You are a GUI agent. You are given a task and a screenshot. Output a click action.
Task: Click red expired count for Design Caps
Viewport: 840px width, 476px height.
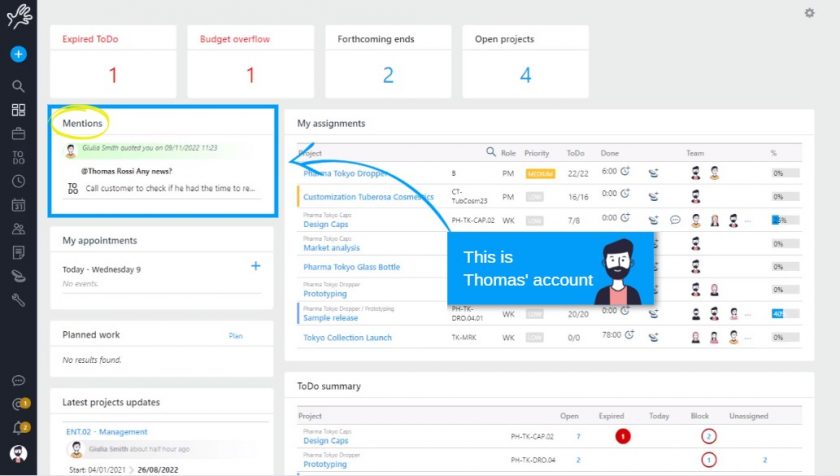click(x=623, y=436)
